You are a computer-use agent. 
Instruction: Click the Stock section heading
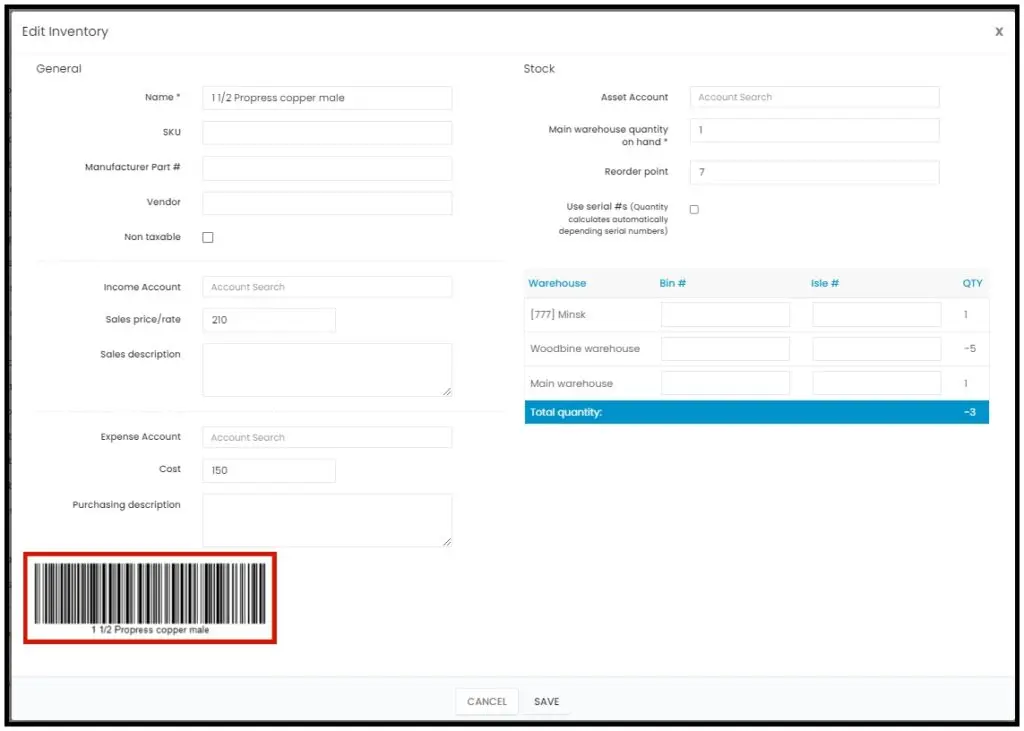point(539,69)
